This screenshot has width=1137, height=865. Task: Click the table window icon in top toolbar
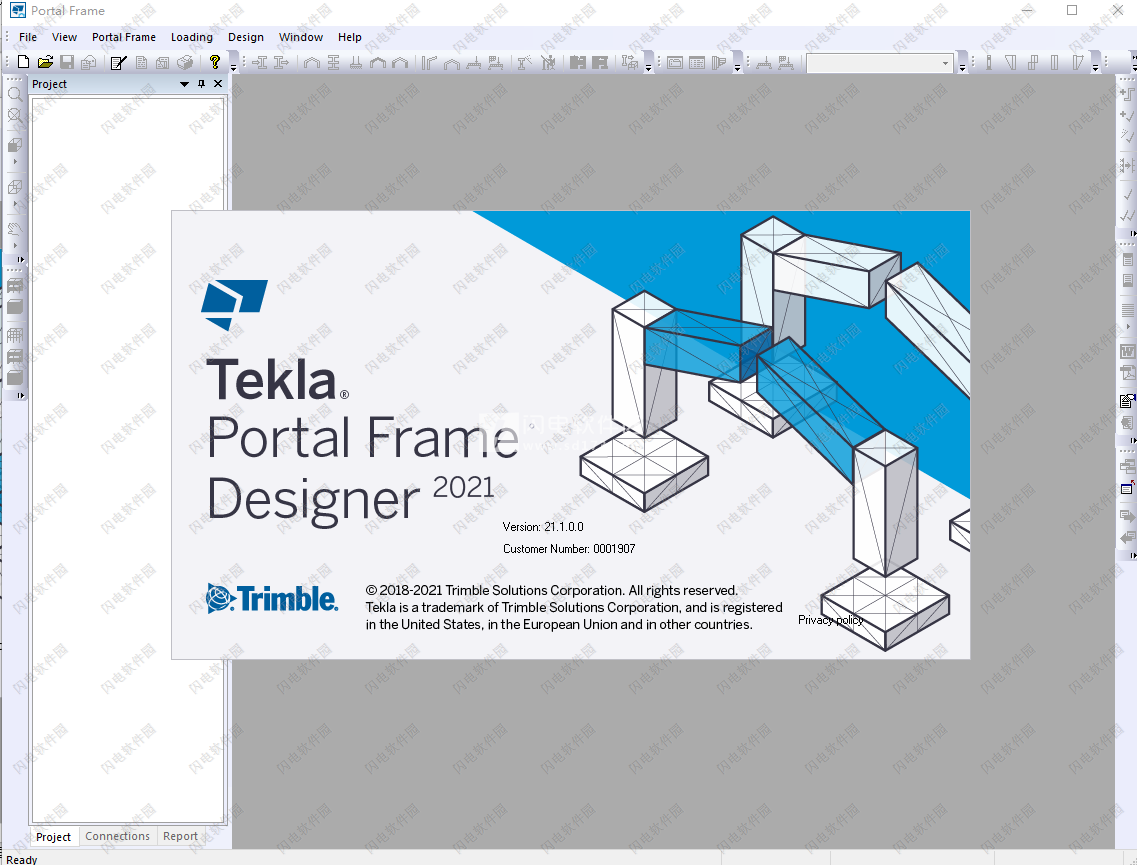click(x=697, y=62)
